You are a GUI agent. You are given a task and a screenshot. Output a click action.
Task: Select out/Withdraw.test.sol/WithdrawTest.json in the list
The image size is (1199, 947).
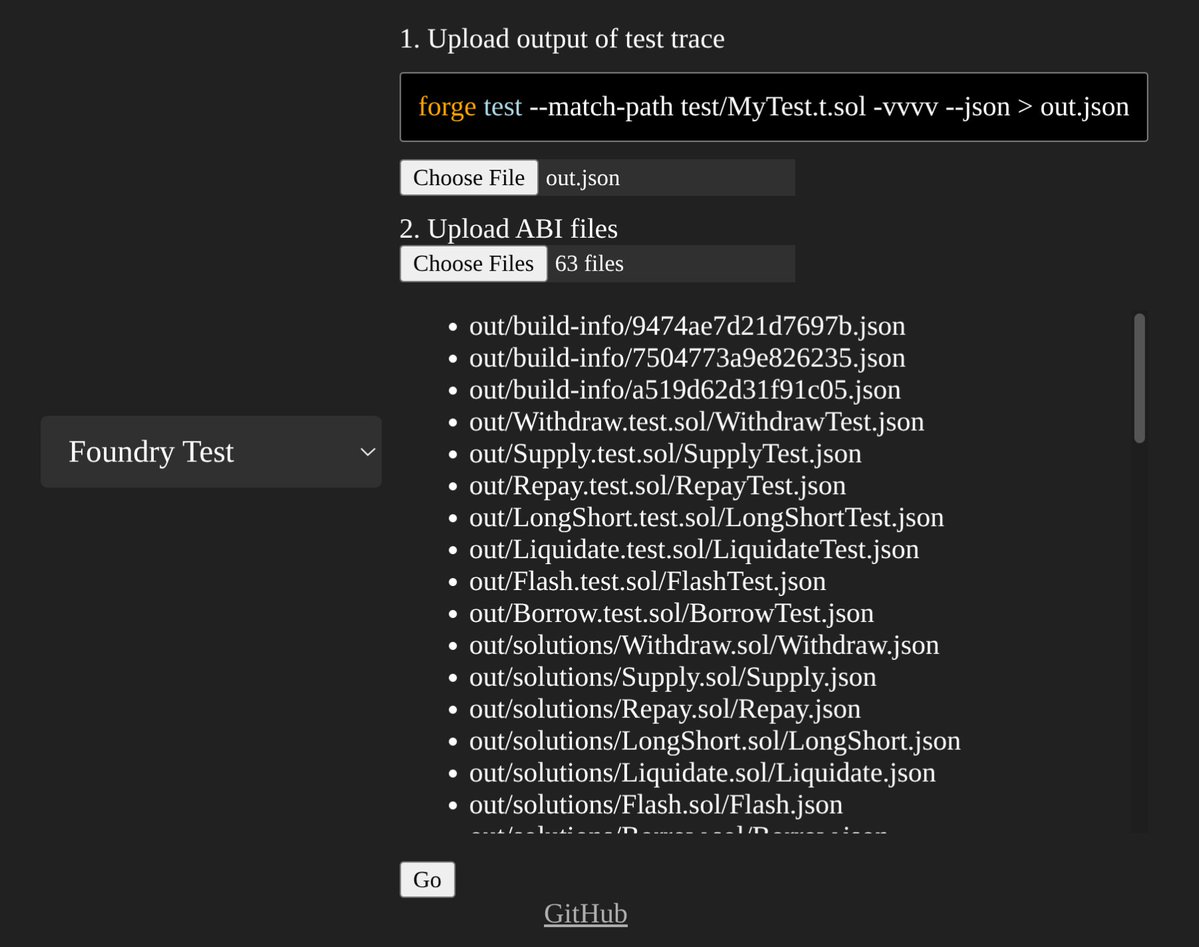pos(696,422)
